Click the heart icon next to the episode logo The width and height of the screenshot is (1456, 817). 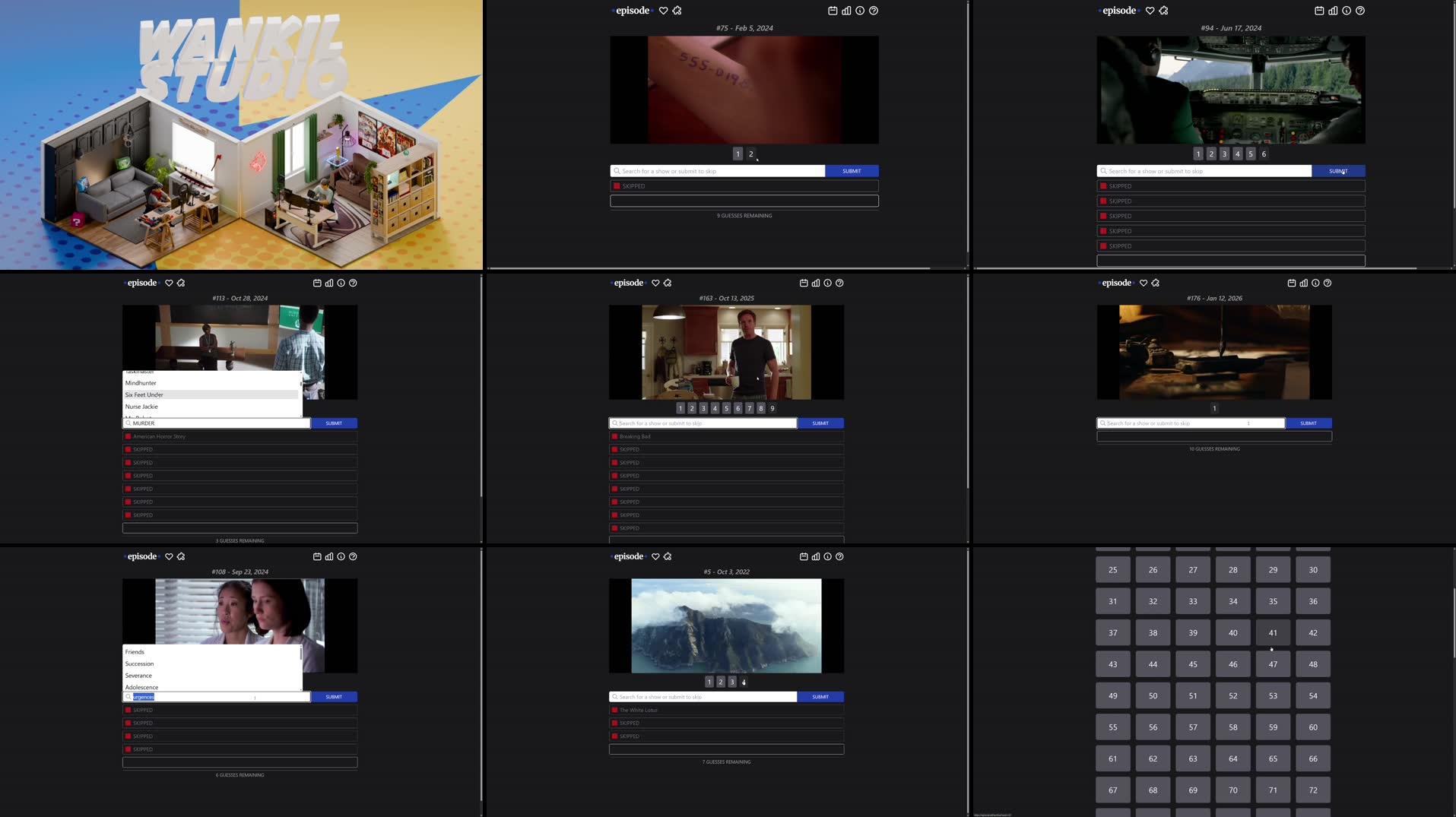pyautogui.click(x=663, y=10)
